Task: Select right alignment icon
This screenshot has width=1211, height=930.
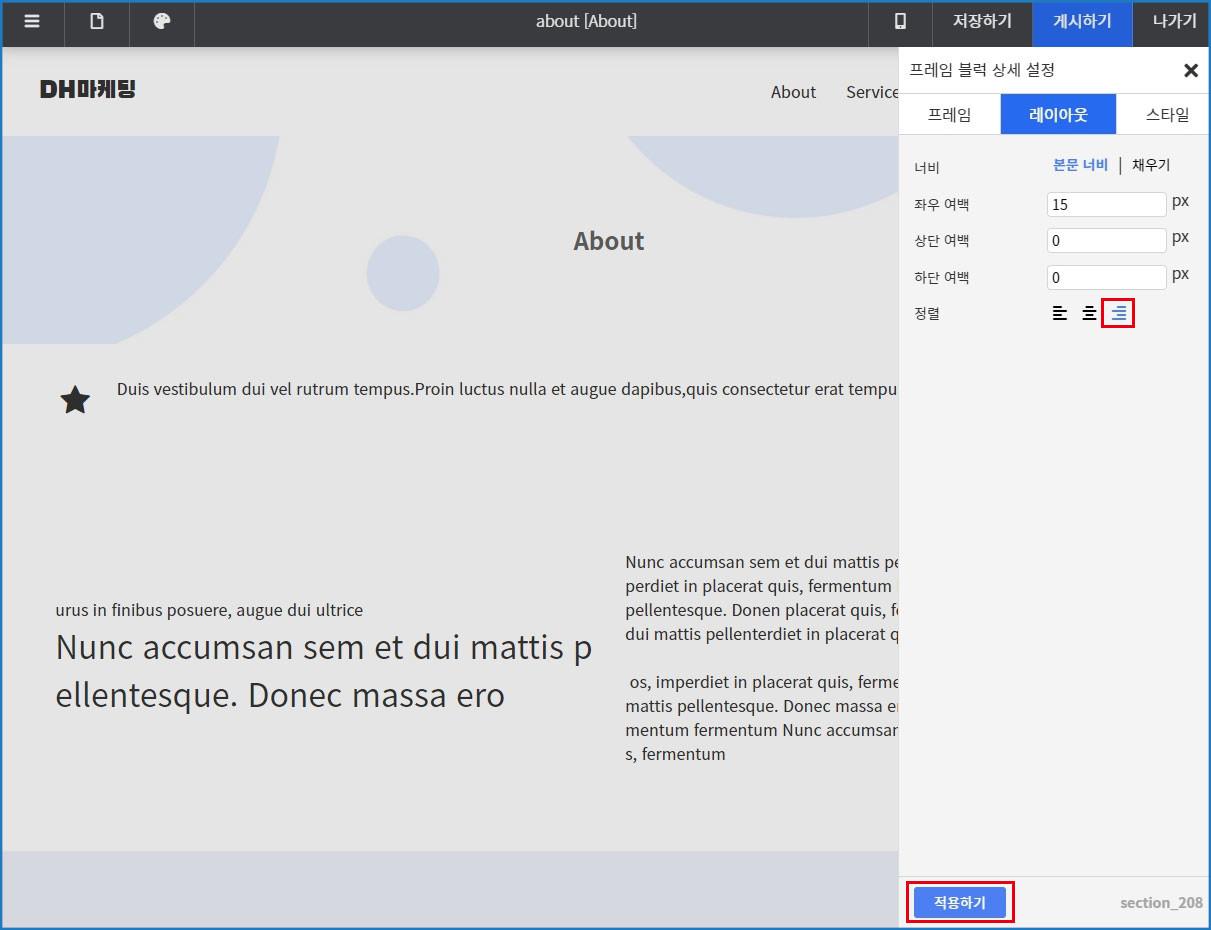Action: point(1118,314)
